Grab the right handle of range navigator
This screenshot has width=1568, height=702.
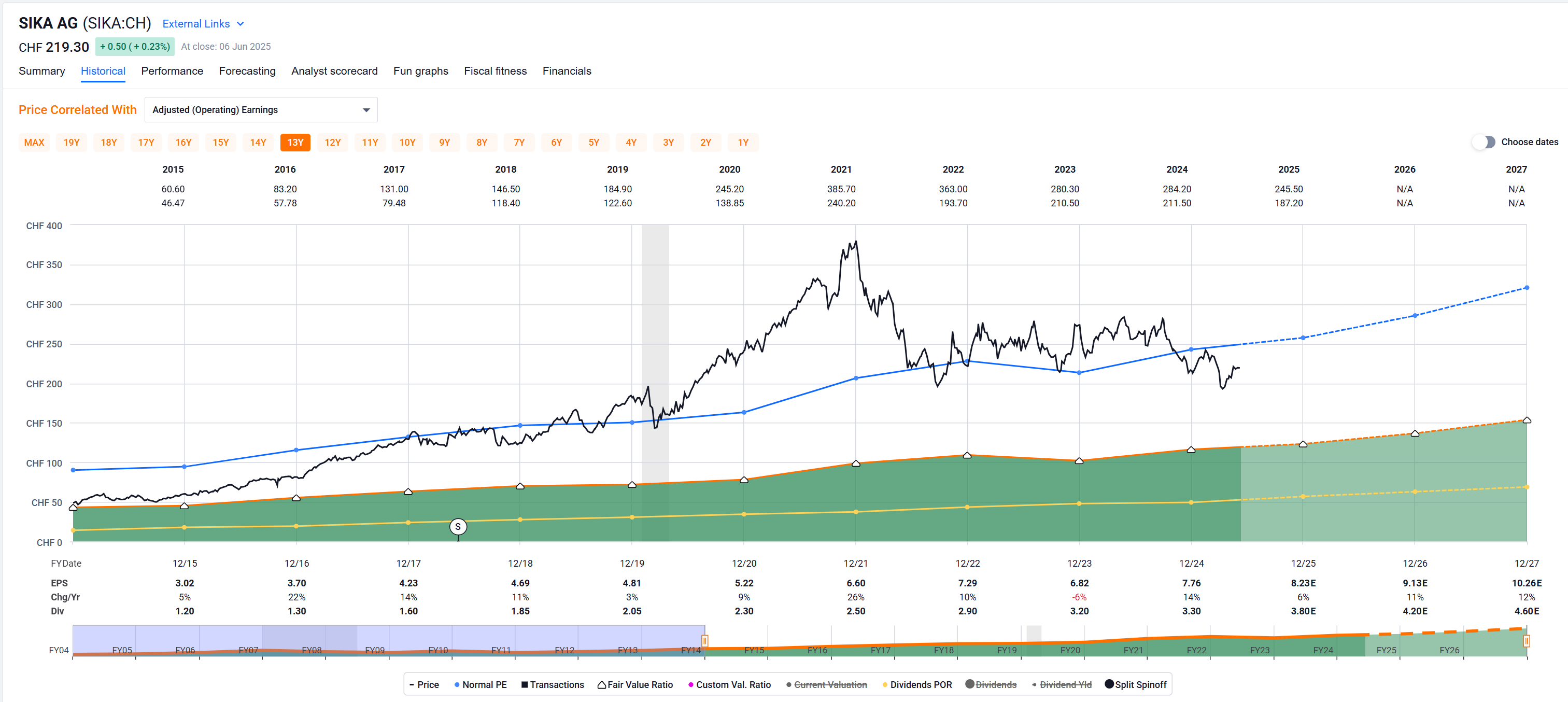(x=1527, y=640)
